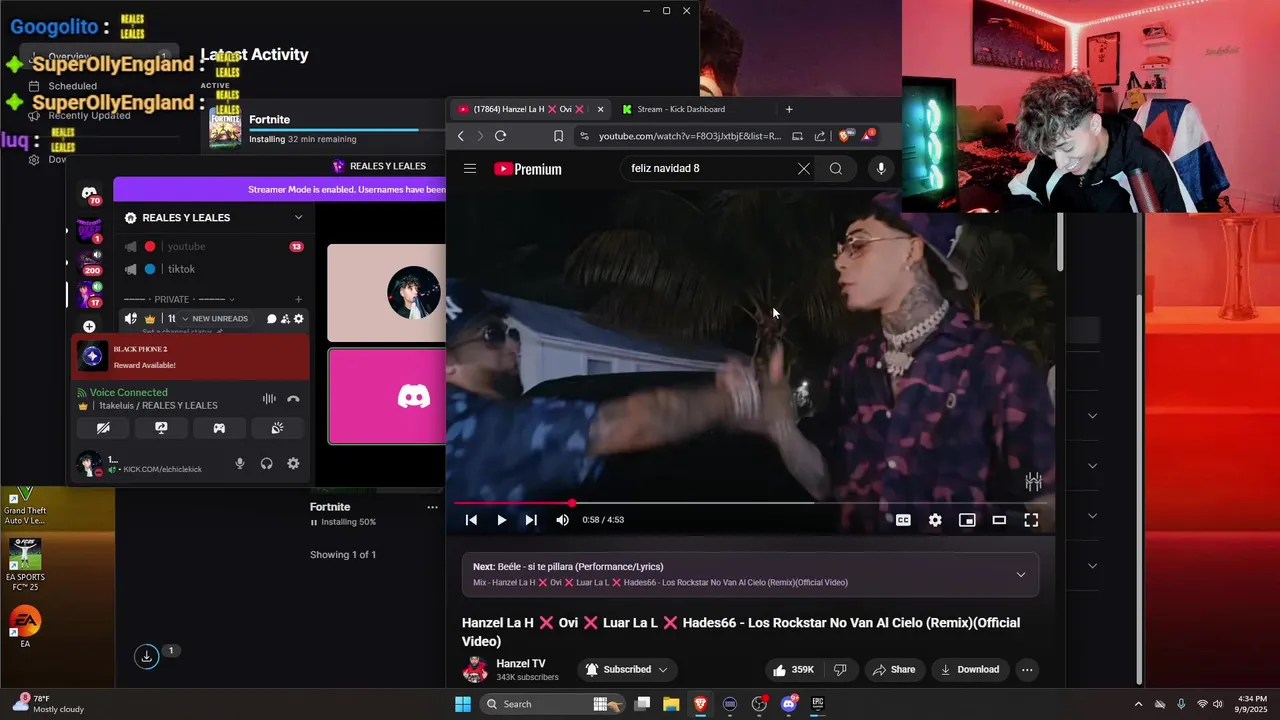This screenshot has height=720, width=1280.
Task: Expand the Next up mix panel
Action: 1020,574
